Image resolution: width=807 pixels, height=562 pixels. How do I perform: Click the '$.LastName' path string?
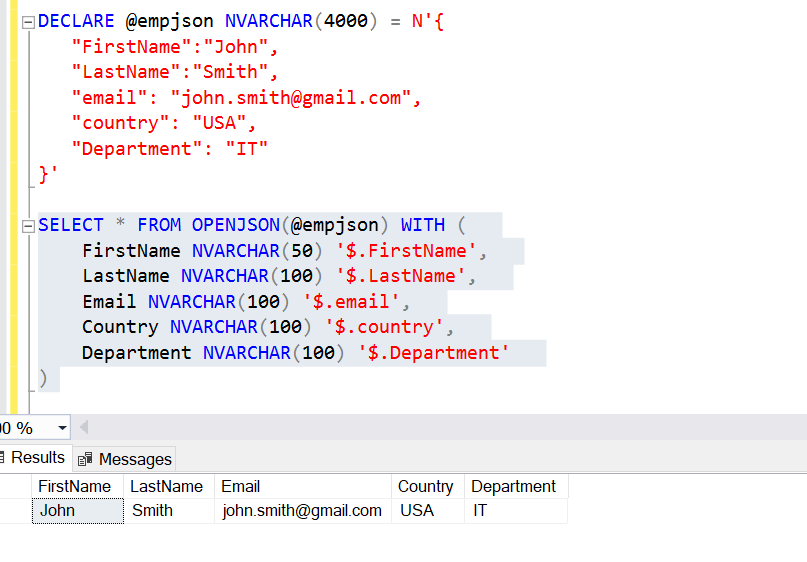(400, 276)
